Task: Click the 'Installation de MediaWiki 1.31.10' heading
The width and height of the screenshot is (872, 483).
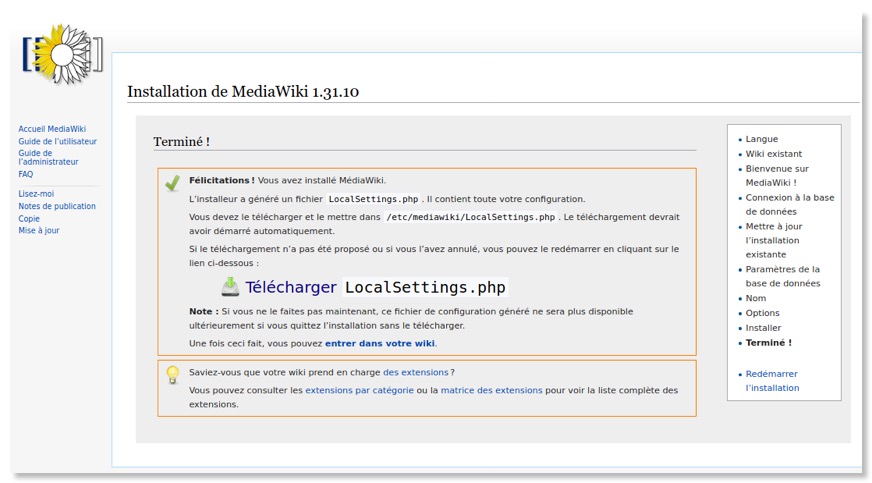Action: (243, 92)
